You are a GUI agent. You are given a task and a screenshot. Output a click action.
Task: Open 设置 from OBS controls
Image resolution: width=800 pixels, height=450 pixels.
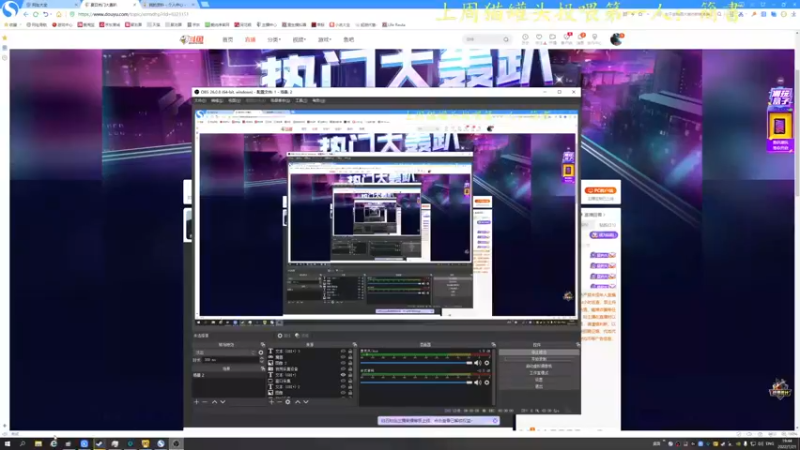[539, 380]
